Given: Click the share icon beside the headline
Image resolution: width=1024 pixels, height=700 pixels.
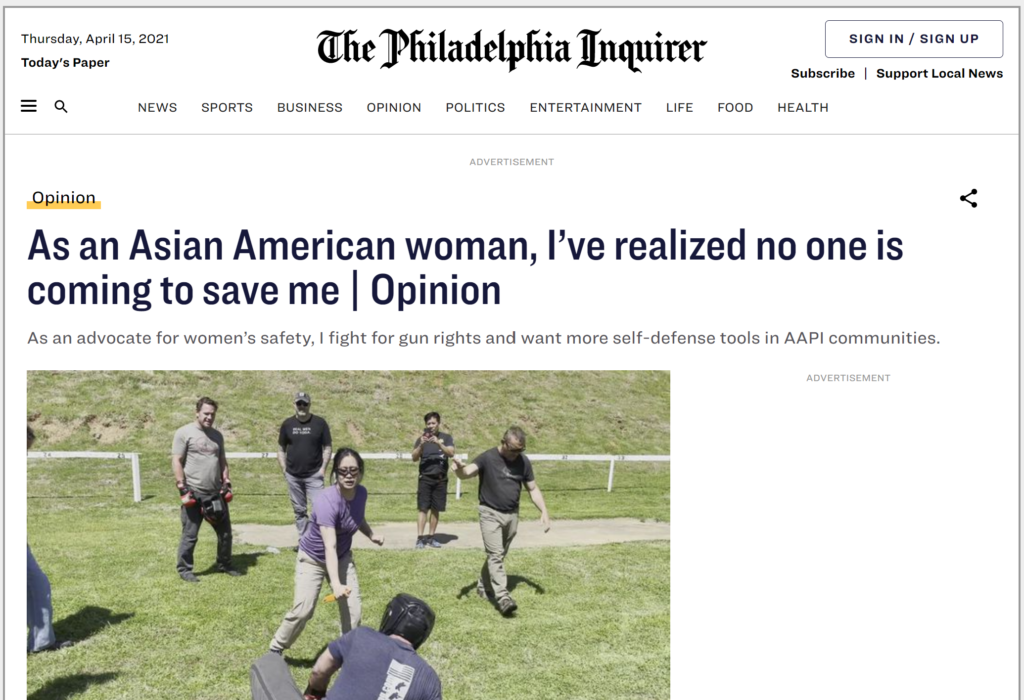Looking at the screenshot, I should click(968, 199).
